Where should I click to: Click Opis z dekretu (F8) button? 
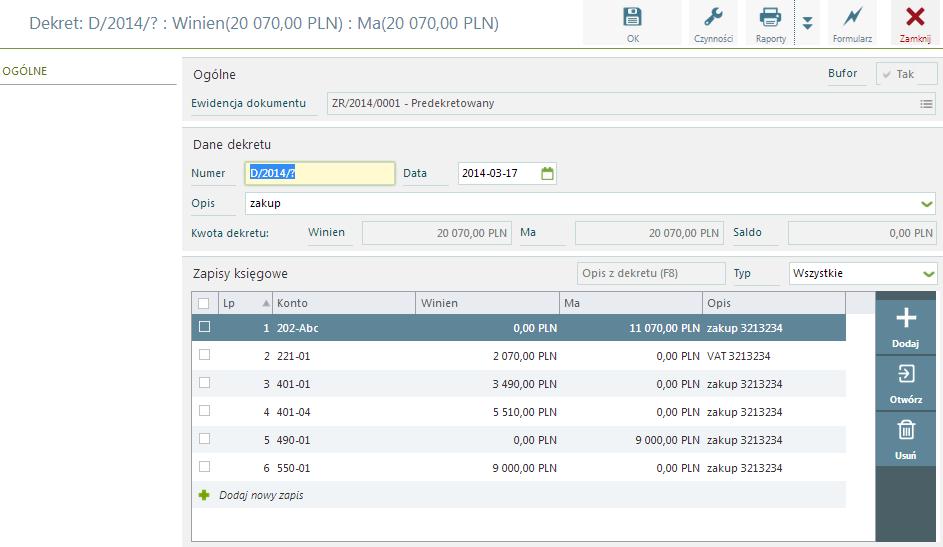pos(651,273)
